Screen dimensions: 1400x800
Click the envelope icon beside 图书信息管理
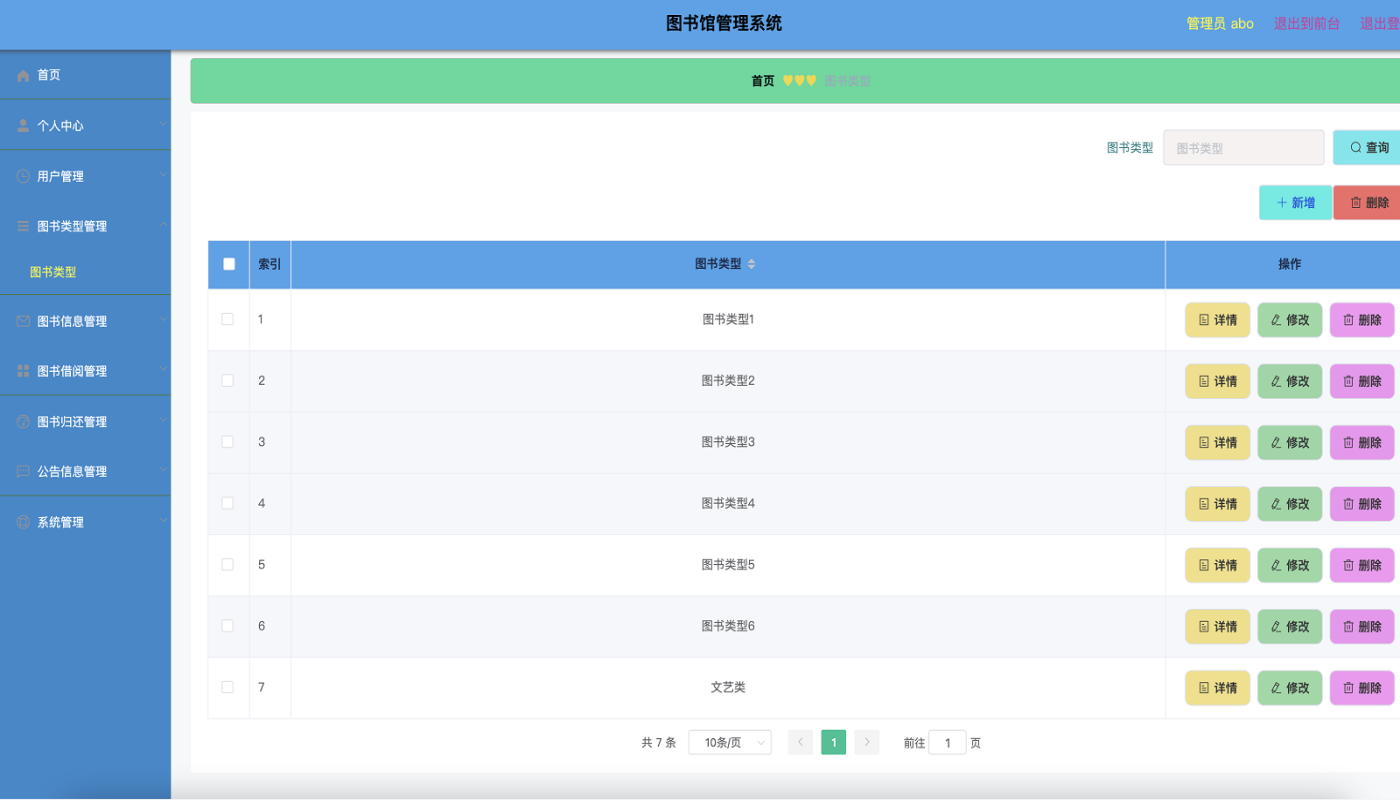24,321
